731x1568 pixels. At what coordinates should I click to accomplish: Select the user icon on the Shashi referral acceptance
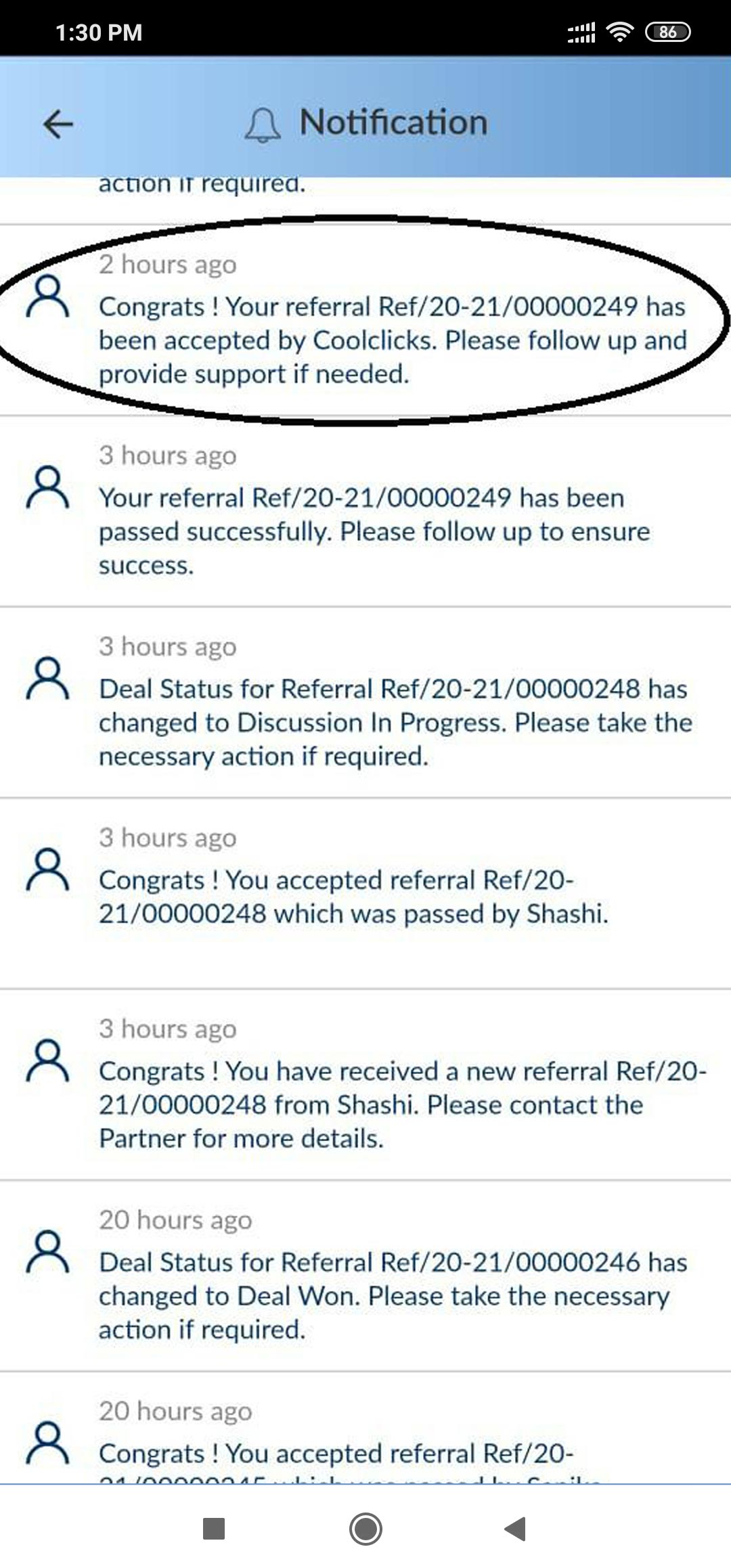(x=46, y=871)
